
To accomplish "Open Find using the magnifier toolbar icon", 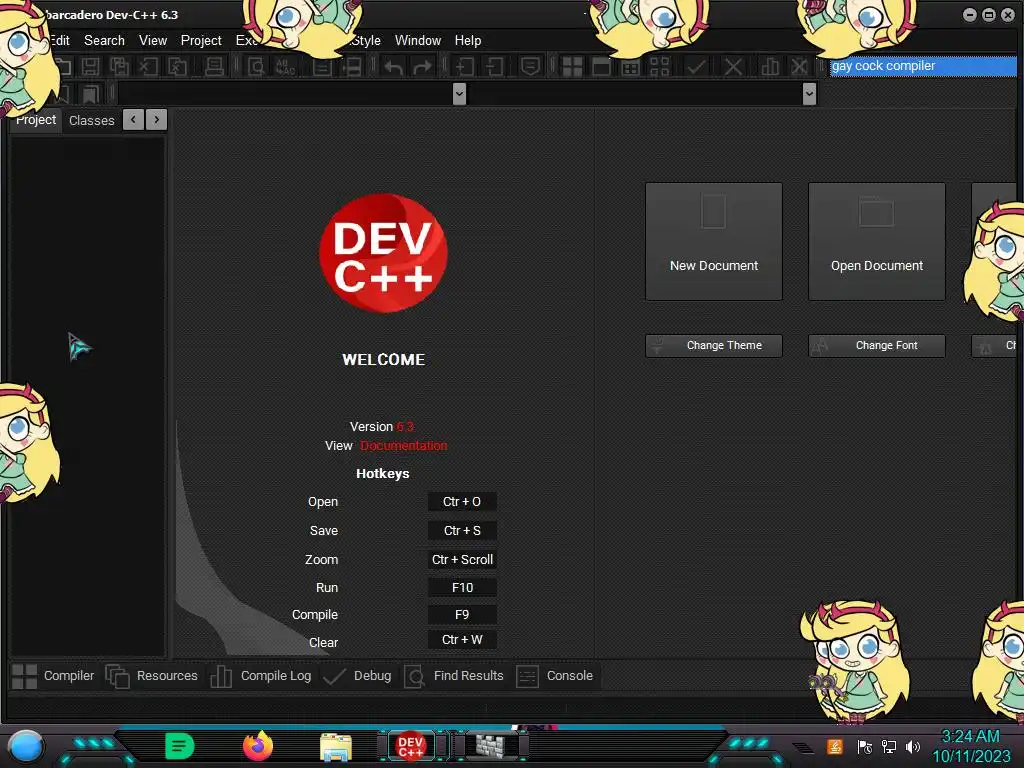I will pyautogui.click(x=256, y=67).
